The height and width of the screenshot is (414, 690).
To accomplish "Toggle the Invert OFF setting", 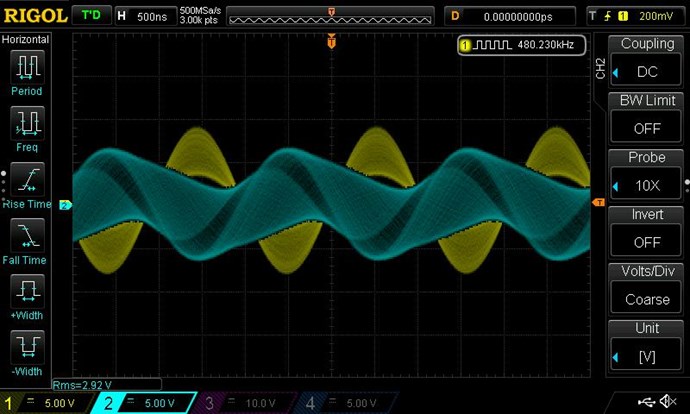I will point(647,242).
